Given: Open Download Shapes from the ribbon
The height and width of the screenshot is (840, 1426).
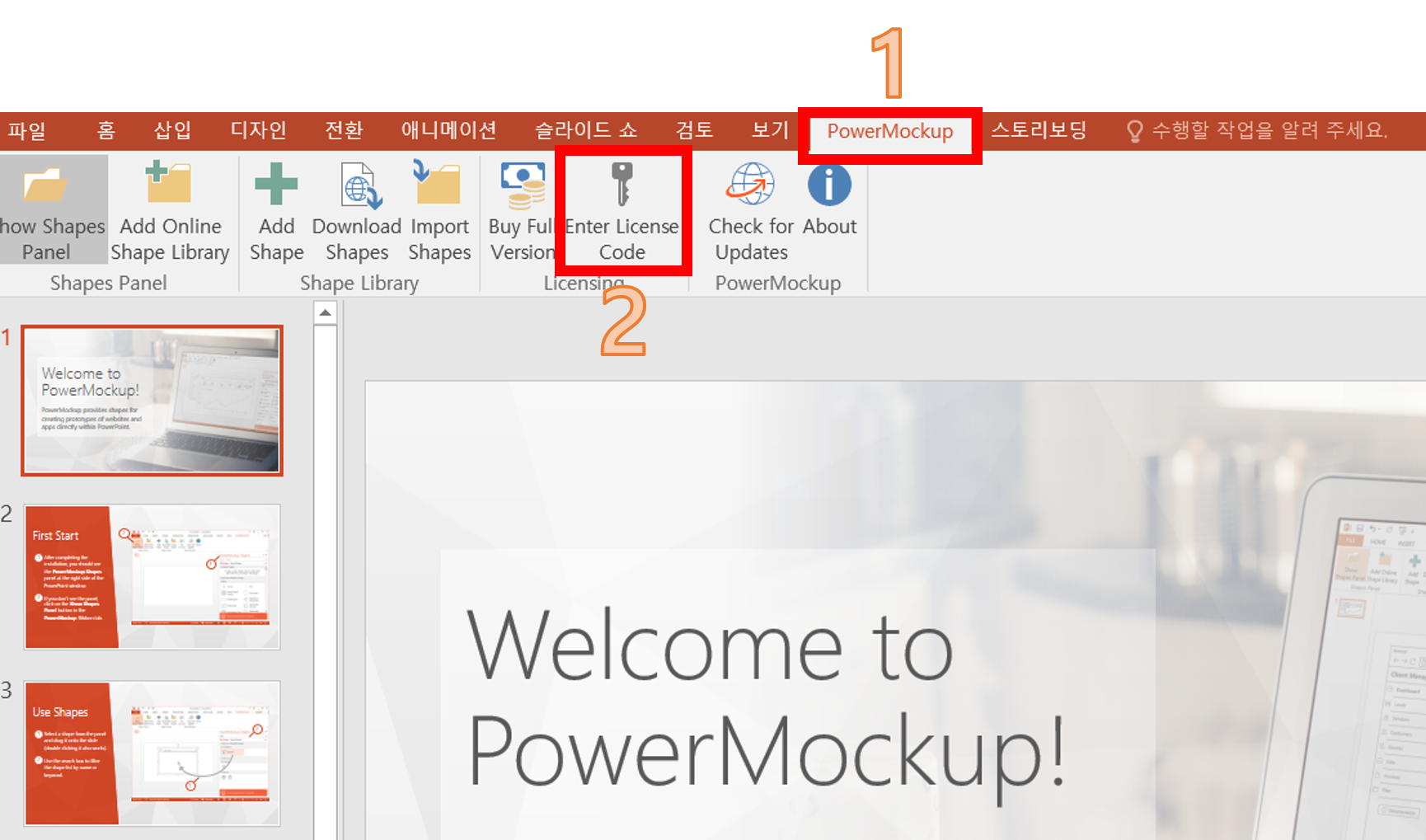Looking at the screenshot, I should [357, 209].
